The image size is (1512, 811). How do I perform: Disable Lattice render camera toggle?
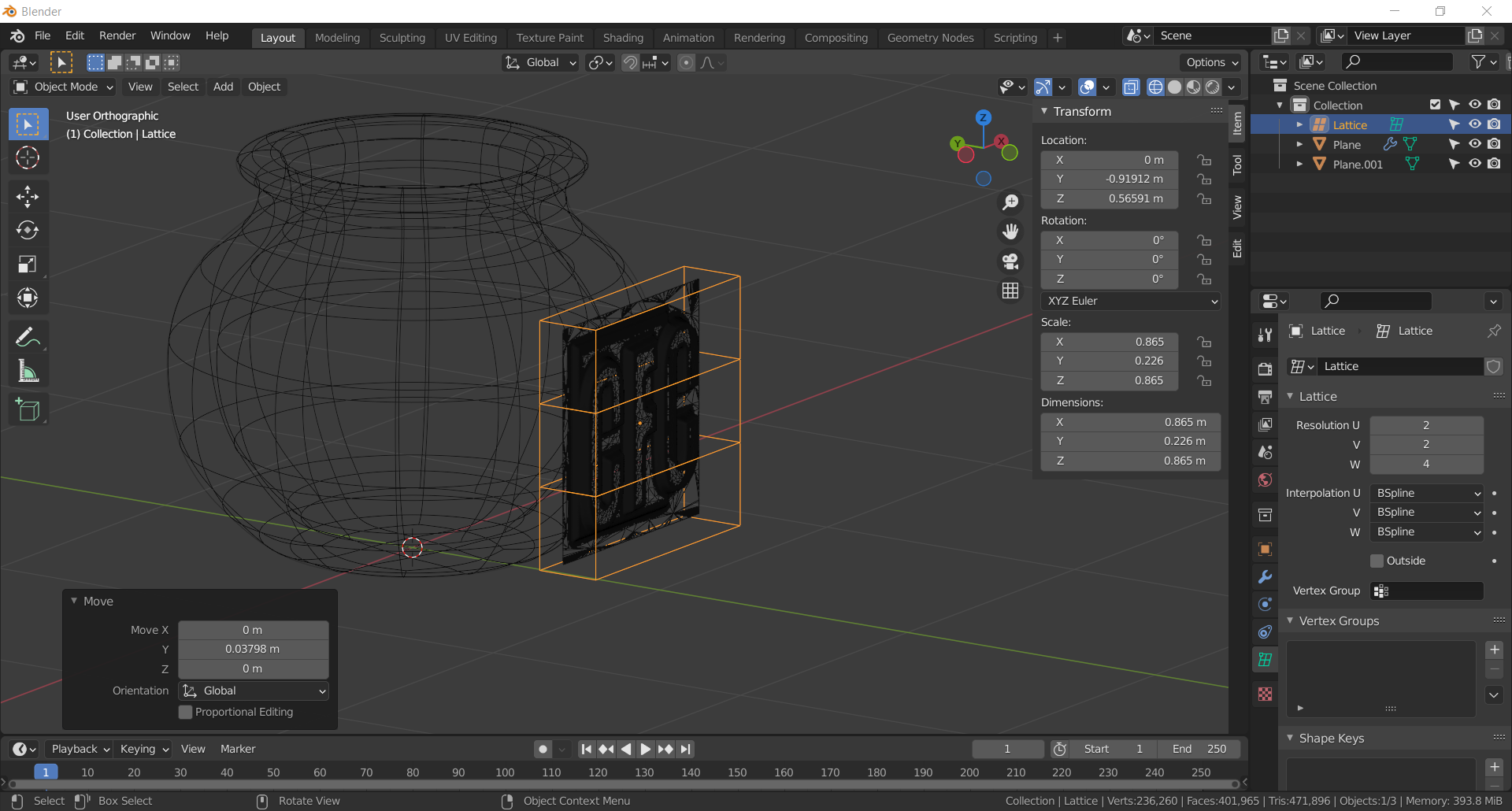click(1495, 124)
